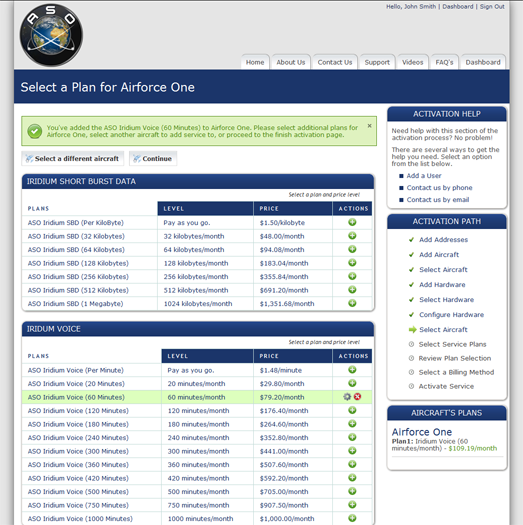Add ASO Iridium Voice (120 Minutes) plan

[352, 410]
